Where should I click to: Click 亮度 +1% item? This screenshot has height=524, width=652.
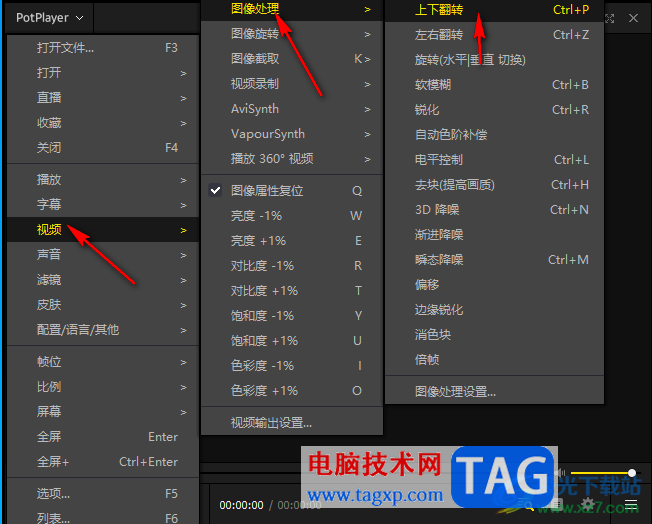click(x=292, y=241)
